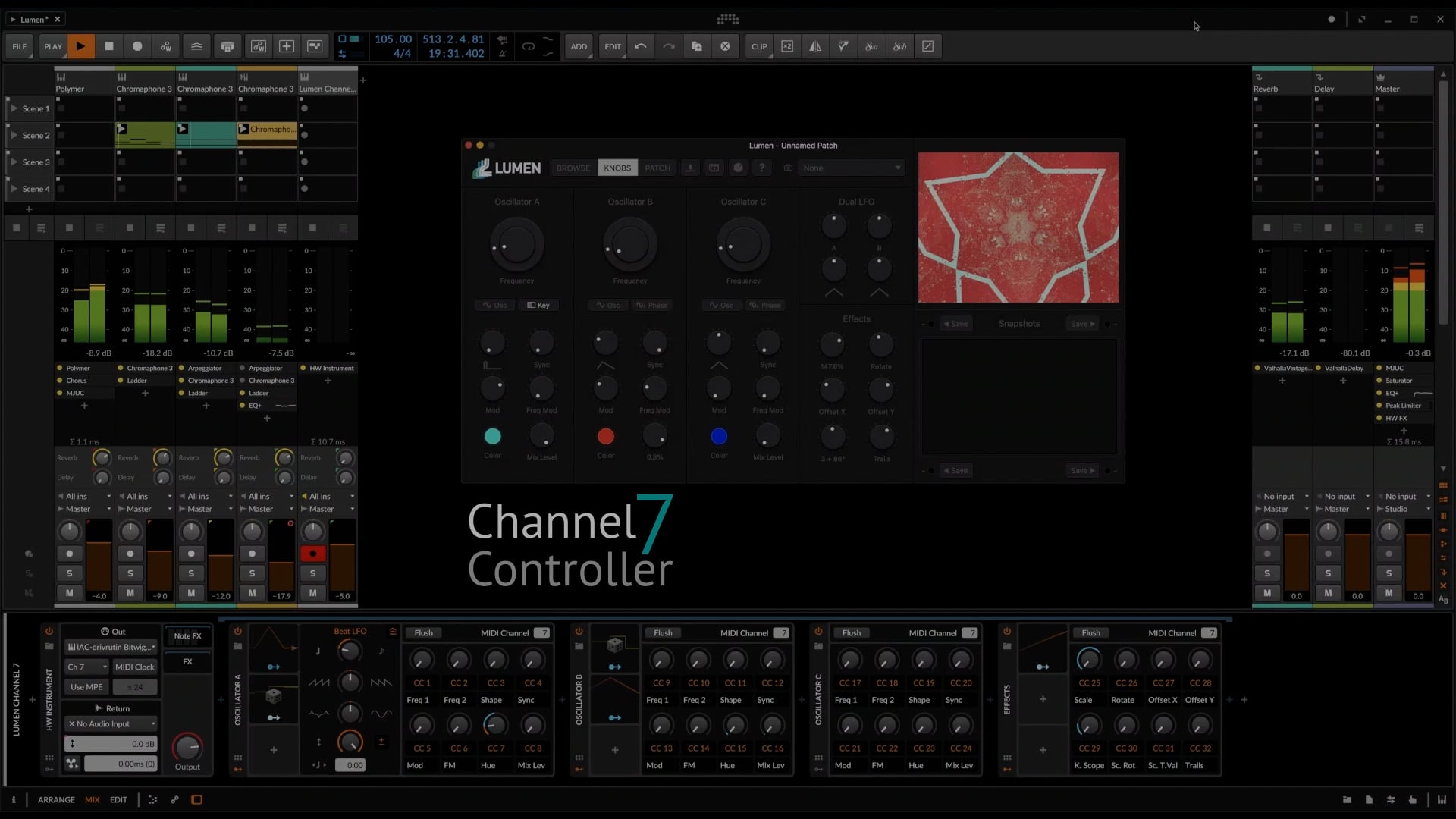Click the redo arrow in toolbar
The height and width of the screenshot is (819, 1456).
coord(669,46)
